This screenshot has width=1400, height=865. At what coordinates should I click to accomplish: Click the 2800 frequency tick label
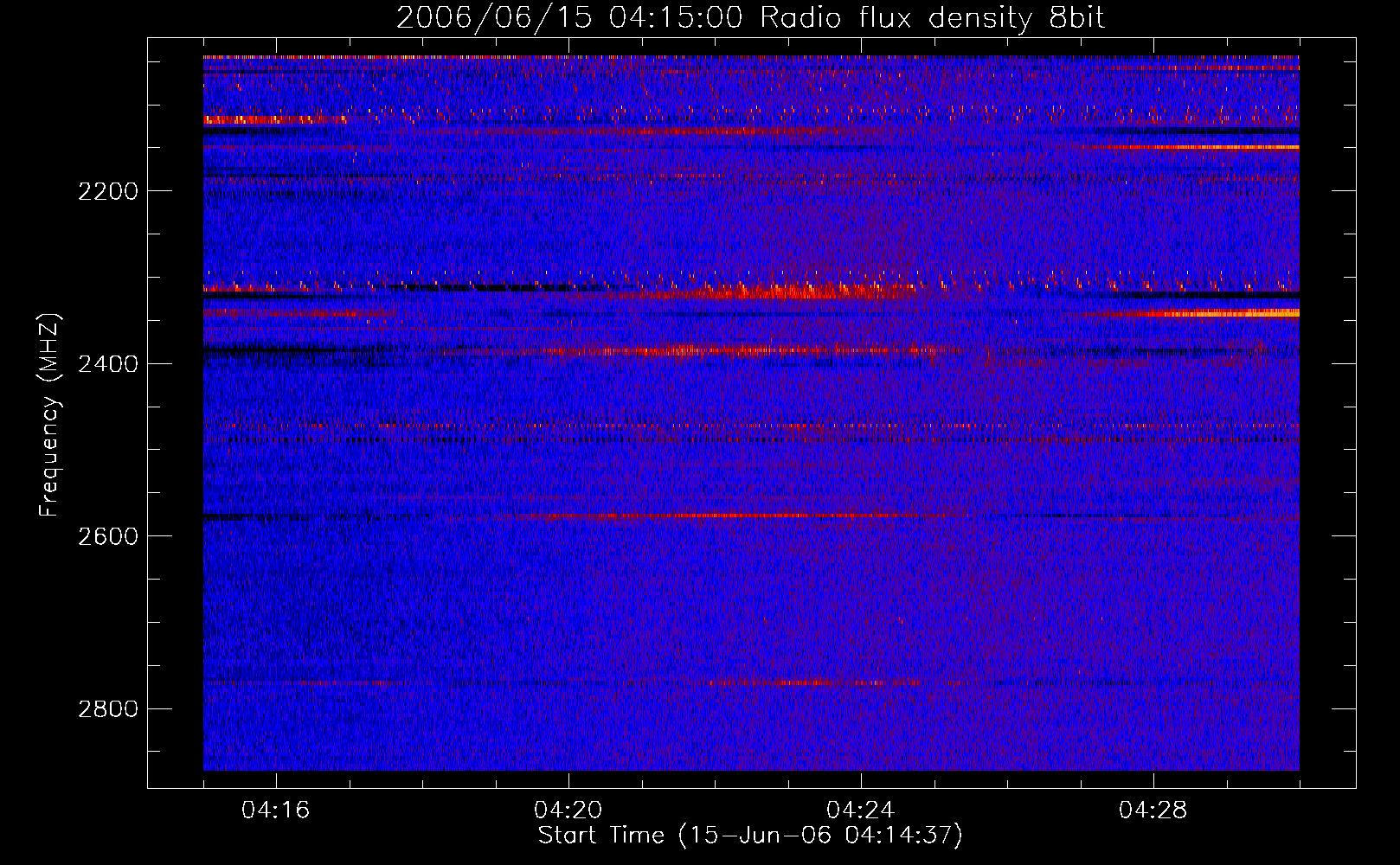coord(108,709)
